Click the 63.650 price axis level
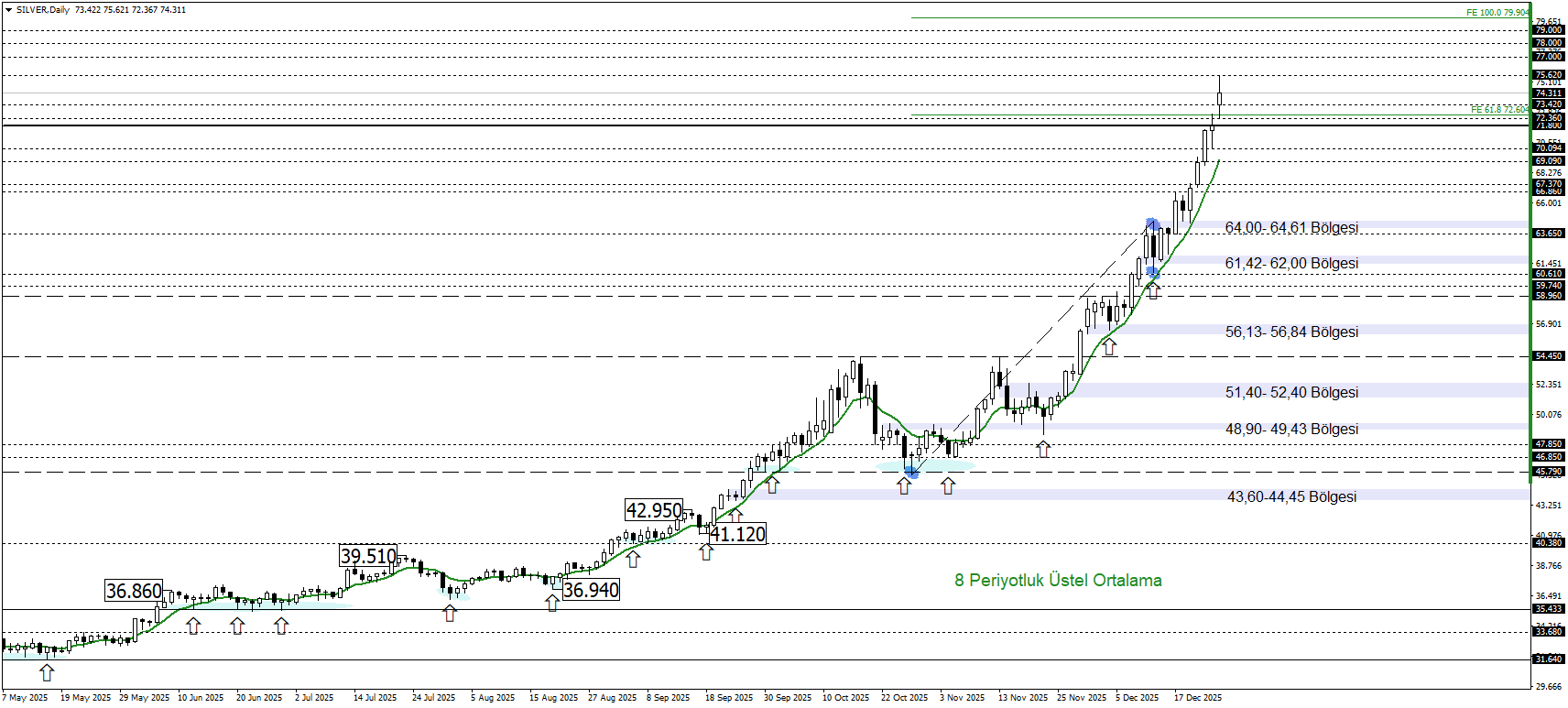1568x708 pixels. coord(1549,234)
